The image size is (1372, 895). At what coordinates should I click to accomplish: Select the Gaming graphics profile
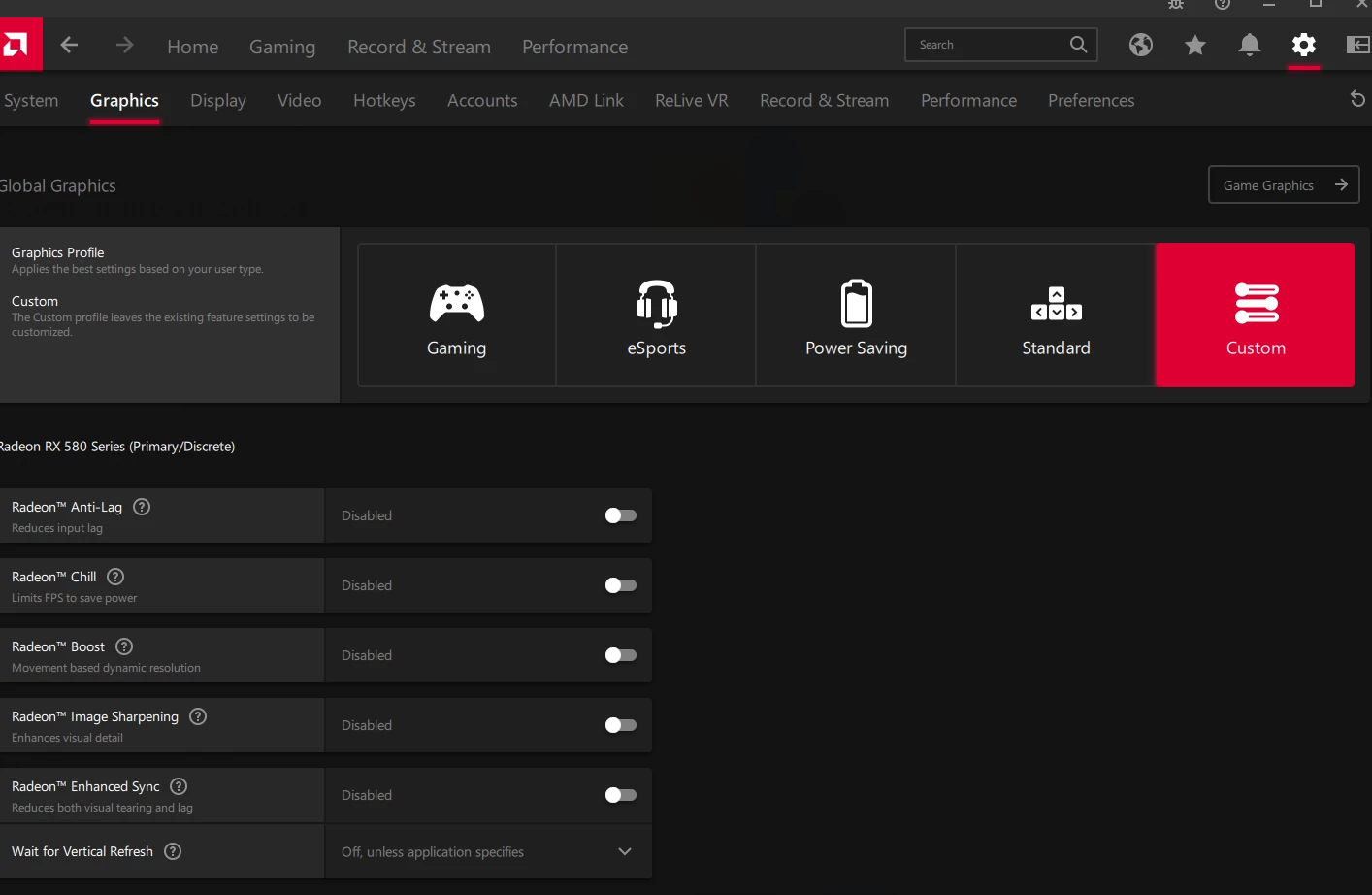pos(457,315)
